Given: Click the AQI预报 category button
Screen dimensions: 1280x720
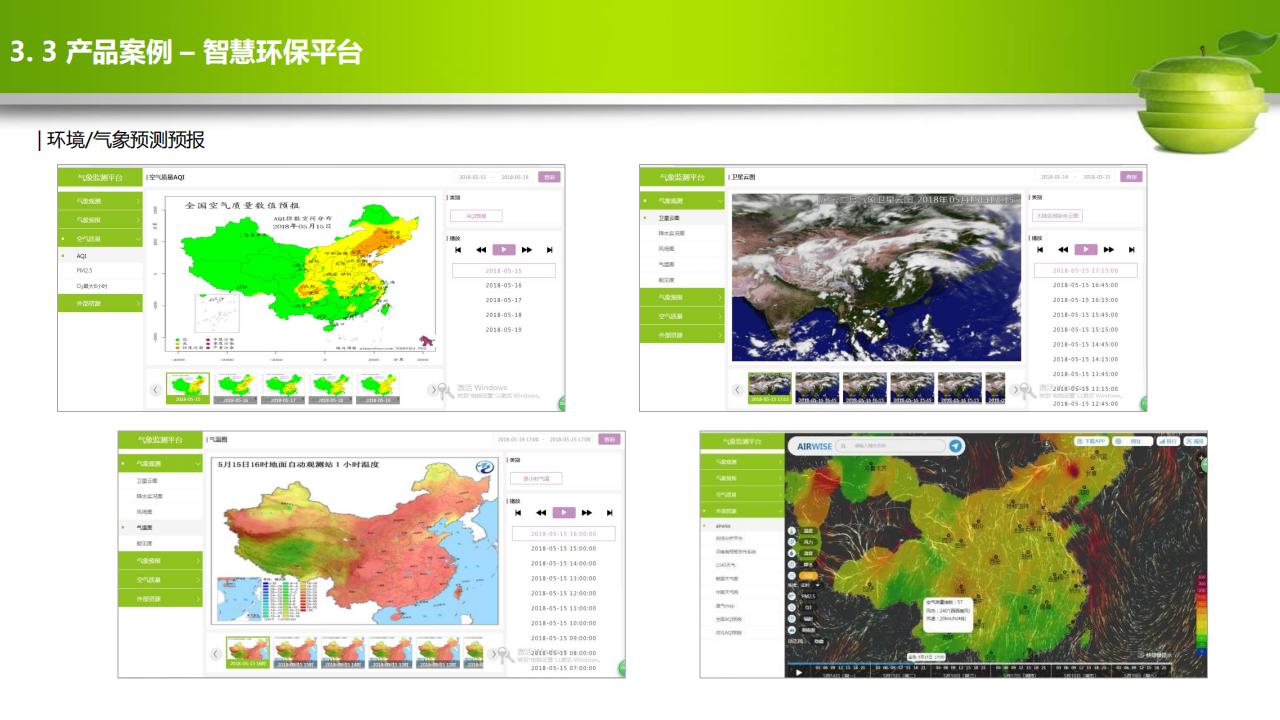Looking at the screenshot, I should point(476,215).
